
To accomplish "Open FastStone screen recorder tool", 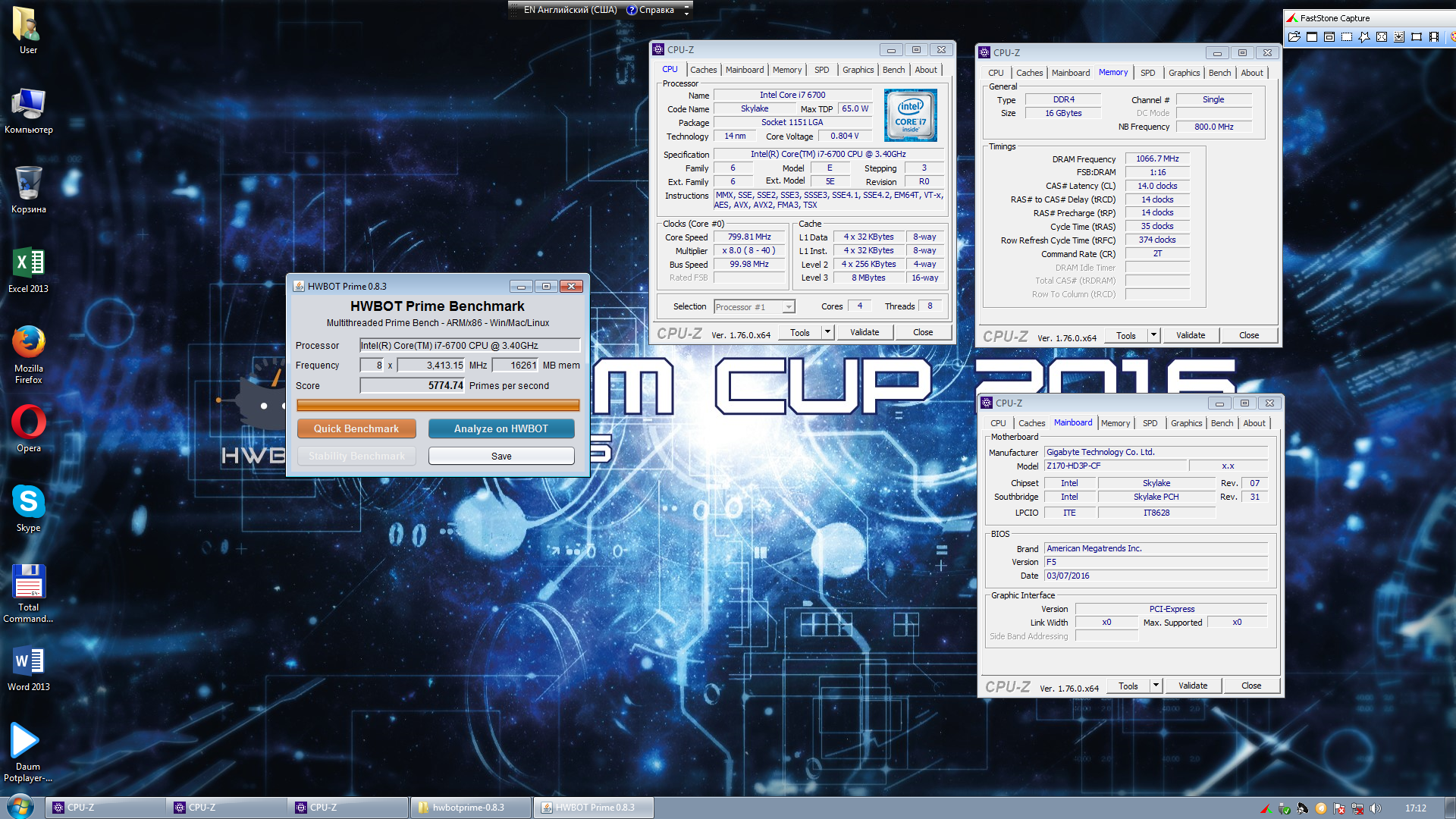I will pyautogui.click(x=1434, y=36).
